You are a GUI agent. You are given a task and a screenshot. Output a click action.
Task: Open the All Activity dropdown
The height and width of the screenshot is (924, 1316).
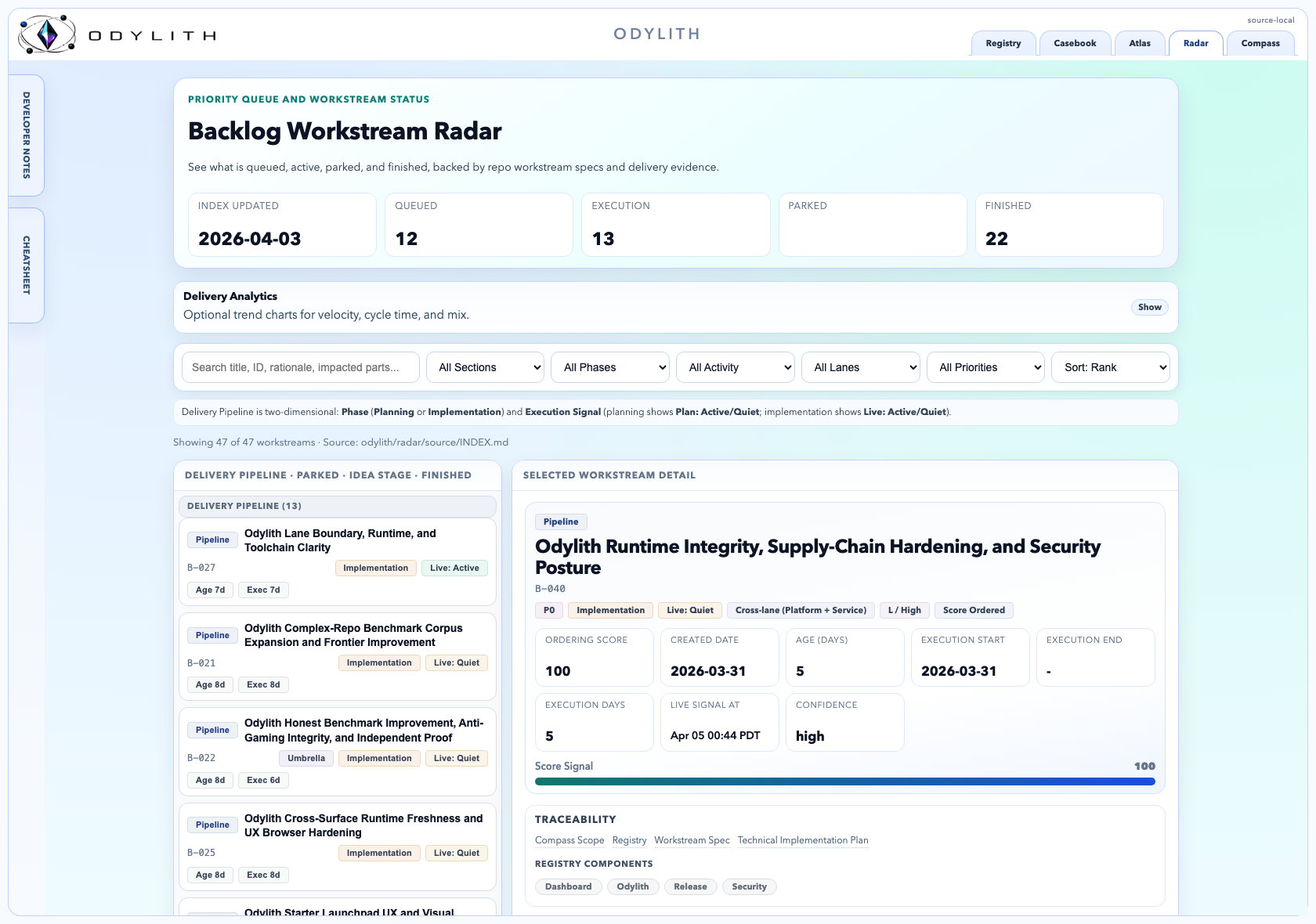click(x=736, y=367)
